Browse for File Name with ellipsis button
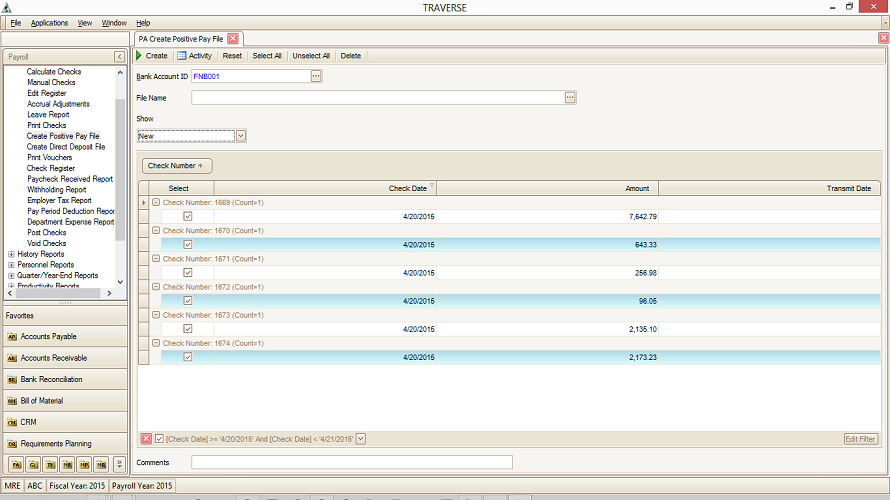Screen dimensions: 890x500 (x=570, y=98)
